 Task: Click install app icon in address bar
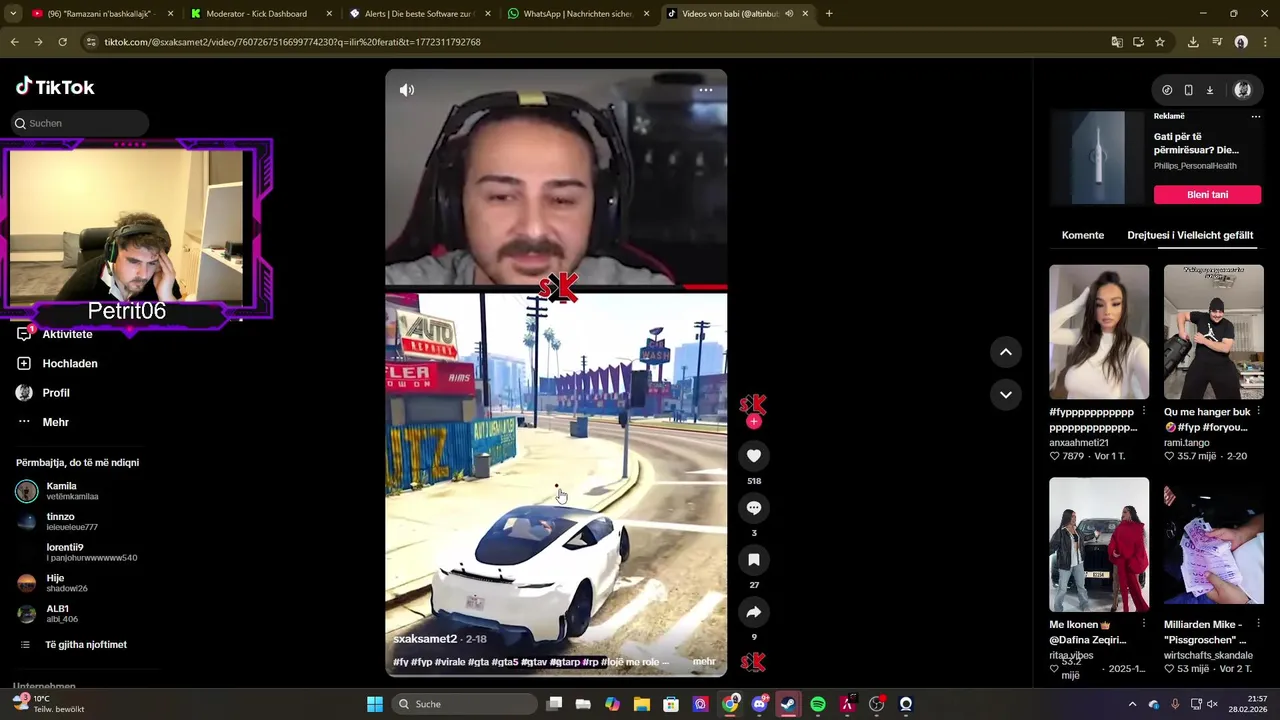pos(1138,42)
